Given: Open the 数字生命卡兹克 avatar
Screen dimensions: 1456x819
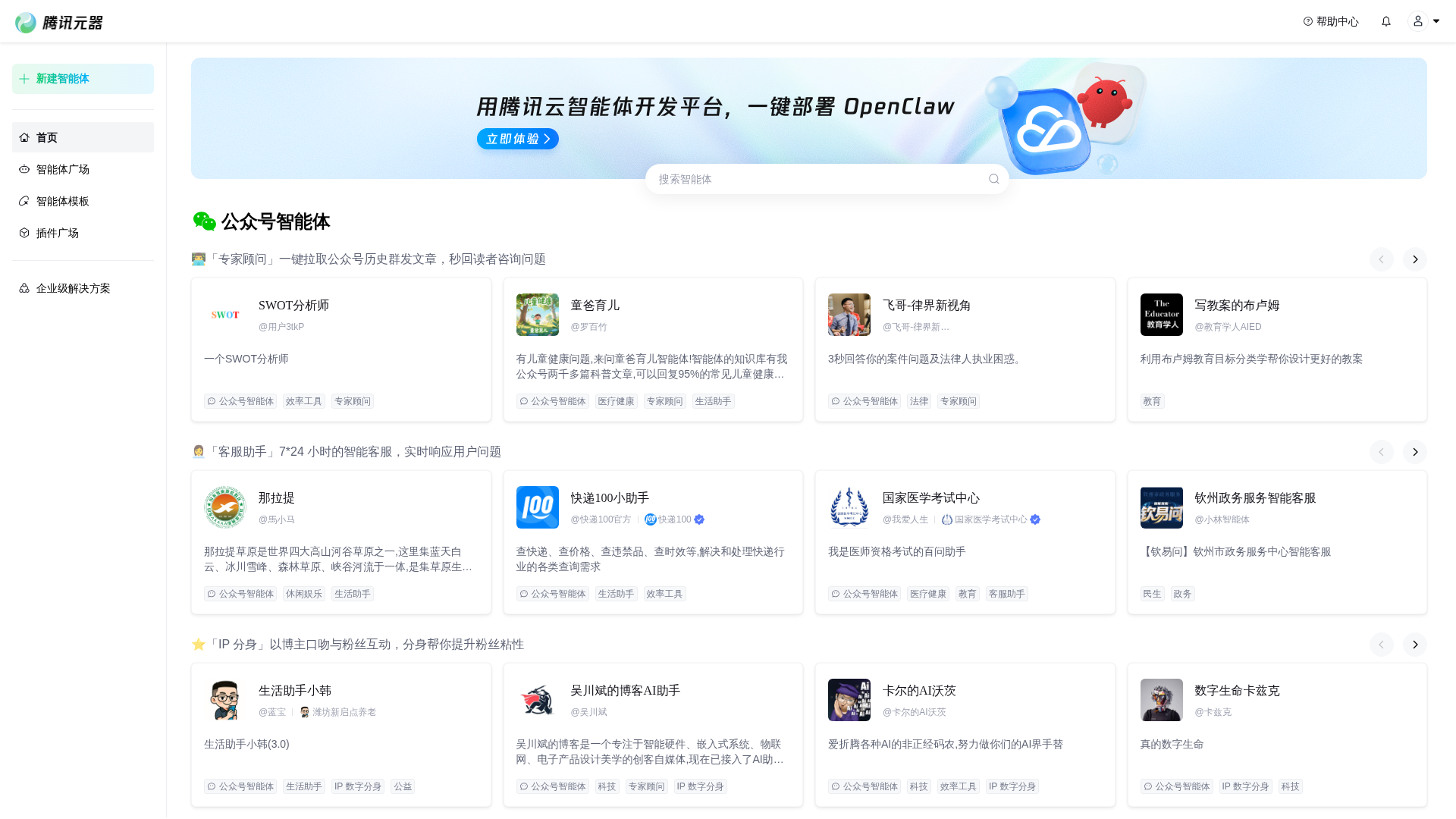Looking at the screenshot, I should 1162,700.
